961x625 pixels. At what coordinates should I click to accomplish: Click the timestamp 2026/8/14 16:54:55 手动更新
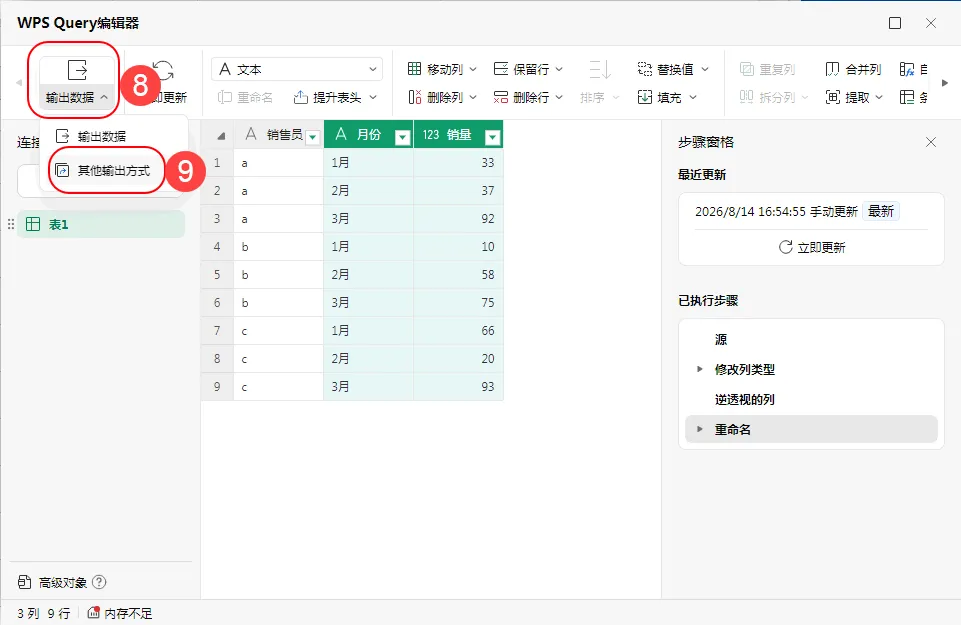coord(776,211)
